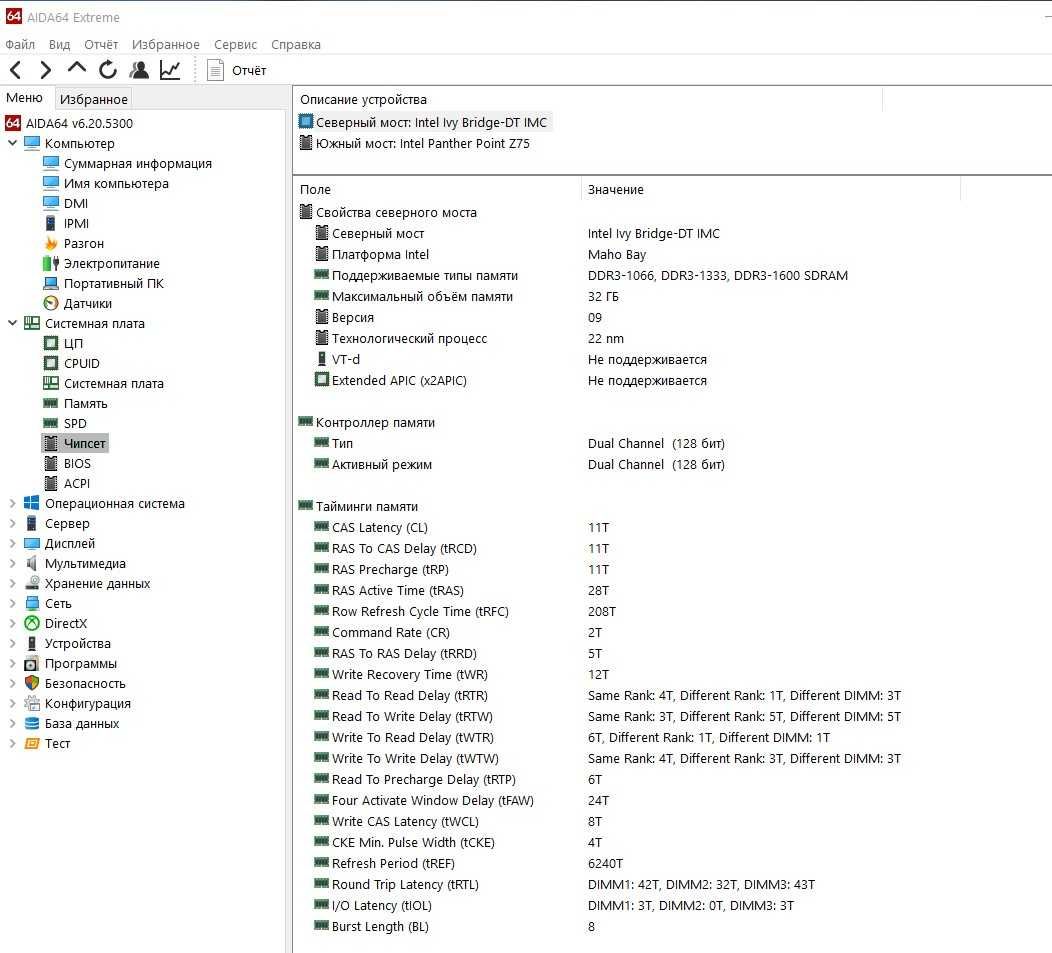This screenshot has width=1052, height=953.
Task: Click the Портативный ПК laptop icon
Action: click(x=51, y=283)
